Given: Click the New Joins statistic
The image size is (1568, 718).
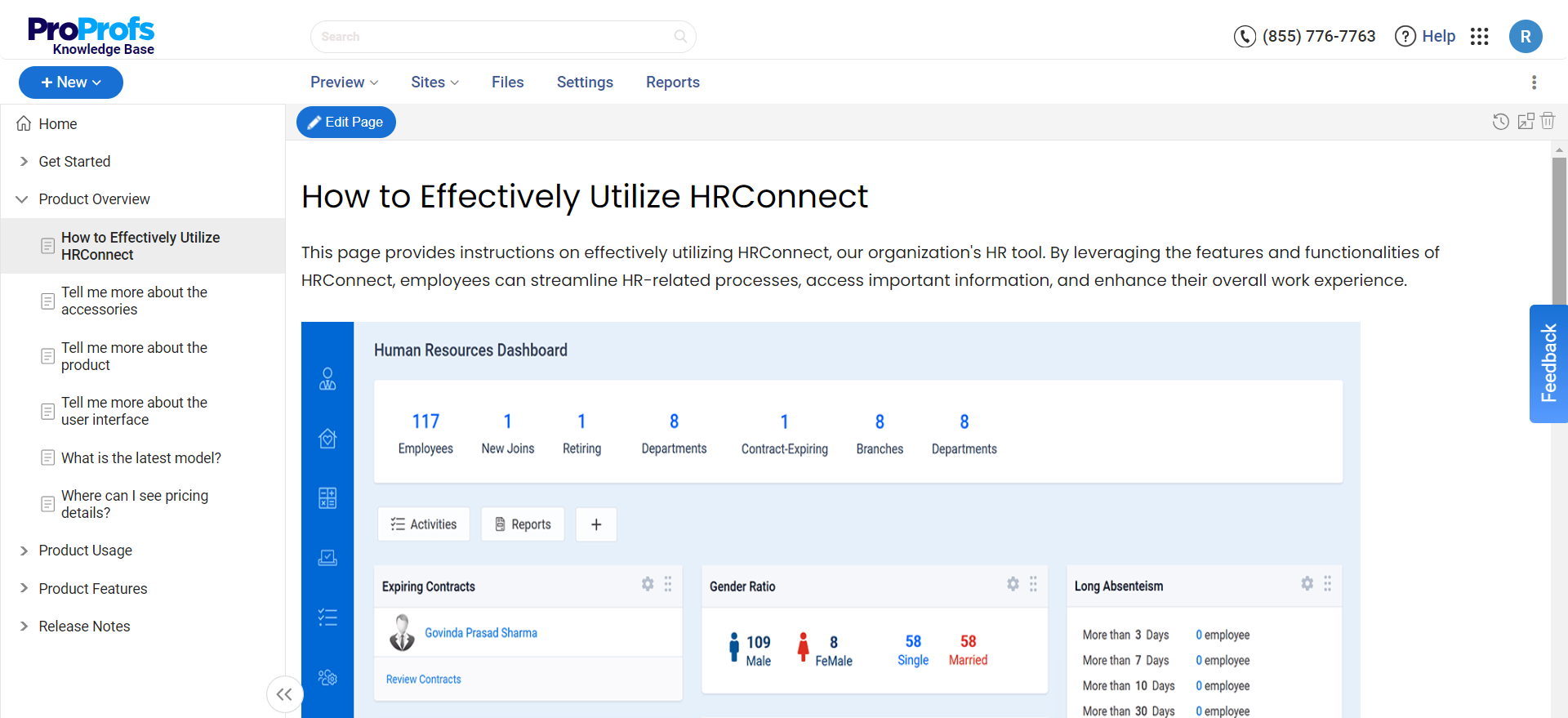Looking at the screenshot, I should (x=508, y=434).
